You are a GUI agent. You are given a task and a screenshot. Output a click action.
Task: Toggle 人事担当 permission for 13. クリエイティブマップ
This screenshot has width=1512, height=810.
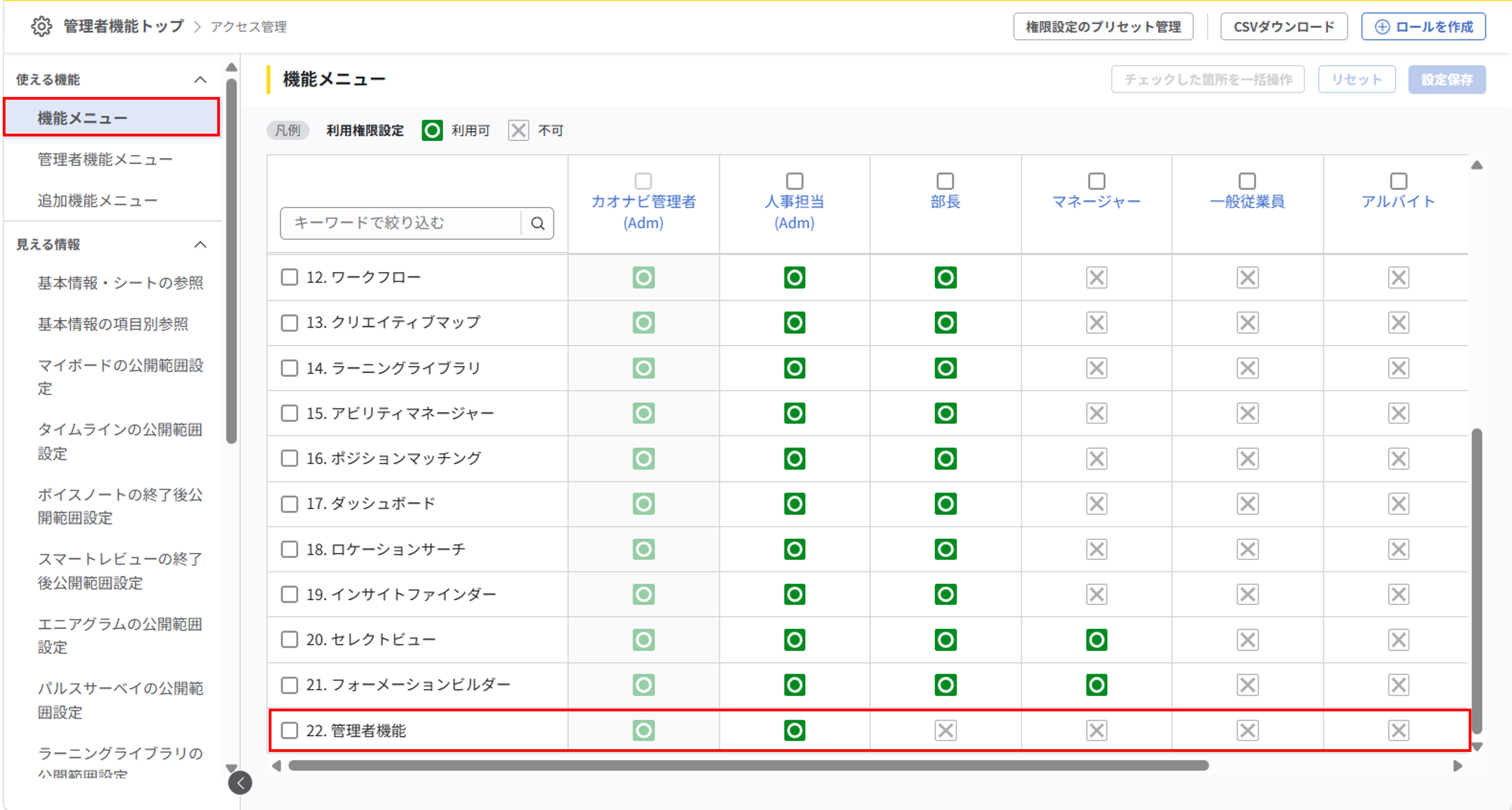pyautogui.click(x=794, y=323)
